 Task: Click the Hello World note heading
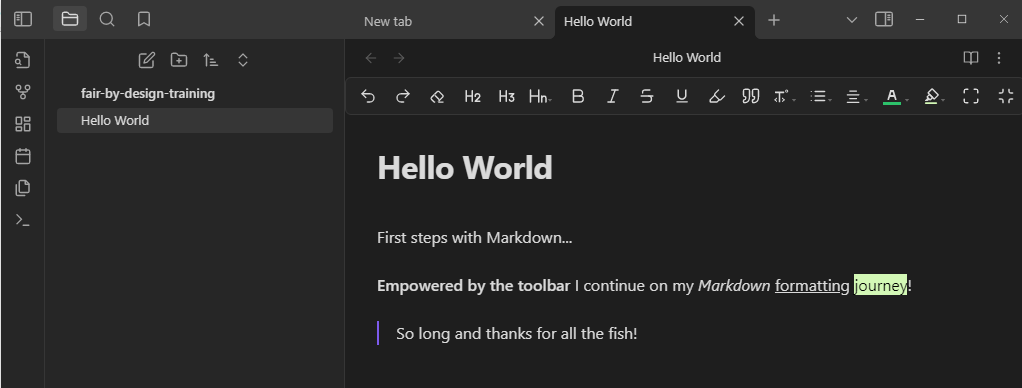click(x=465, y=168)
